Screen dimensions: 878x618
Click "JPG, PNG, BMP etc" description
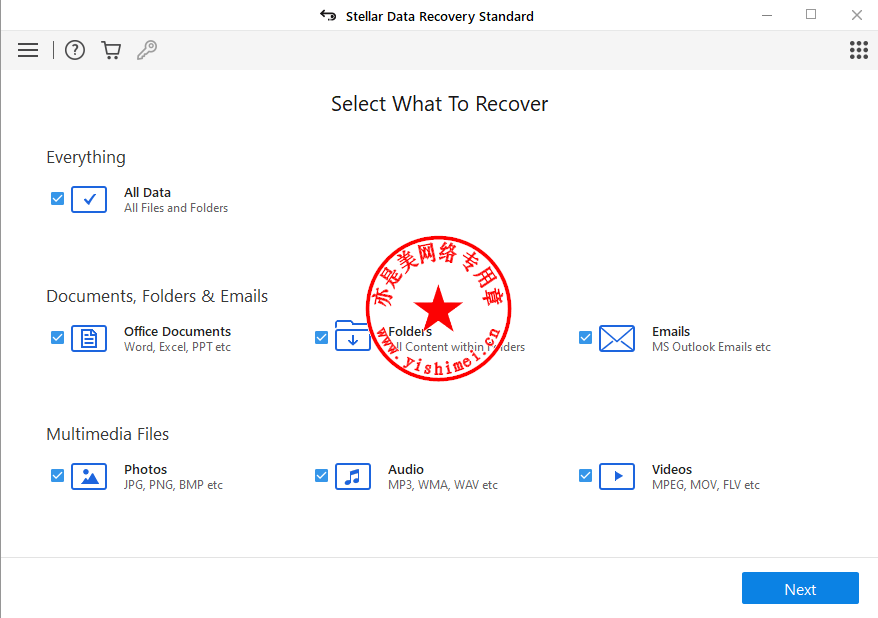173,485
